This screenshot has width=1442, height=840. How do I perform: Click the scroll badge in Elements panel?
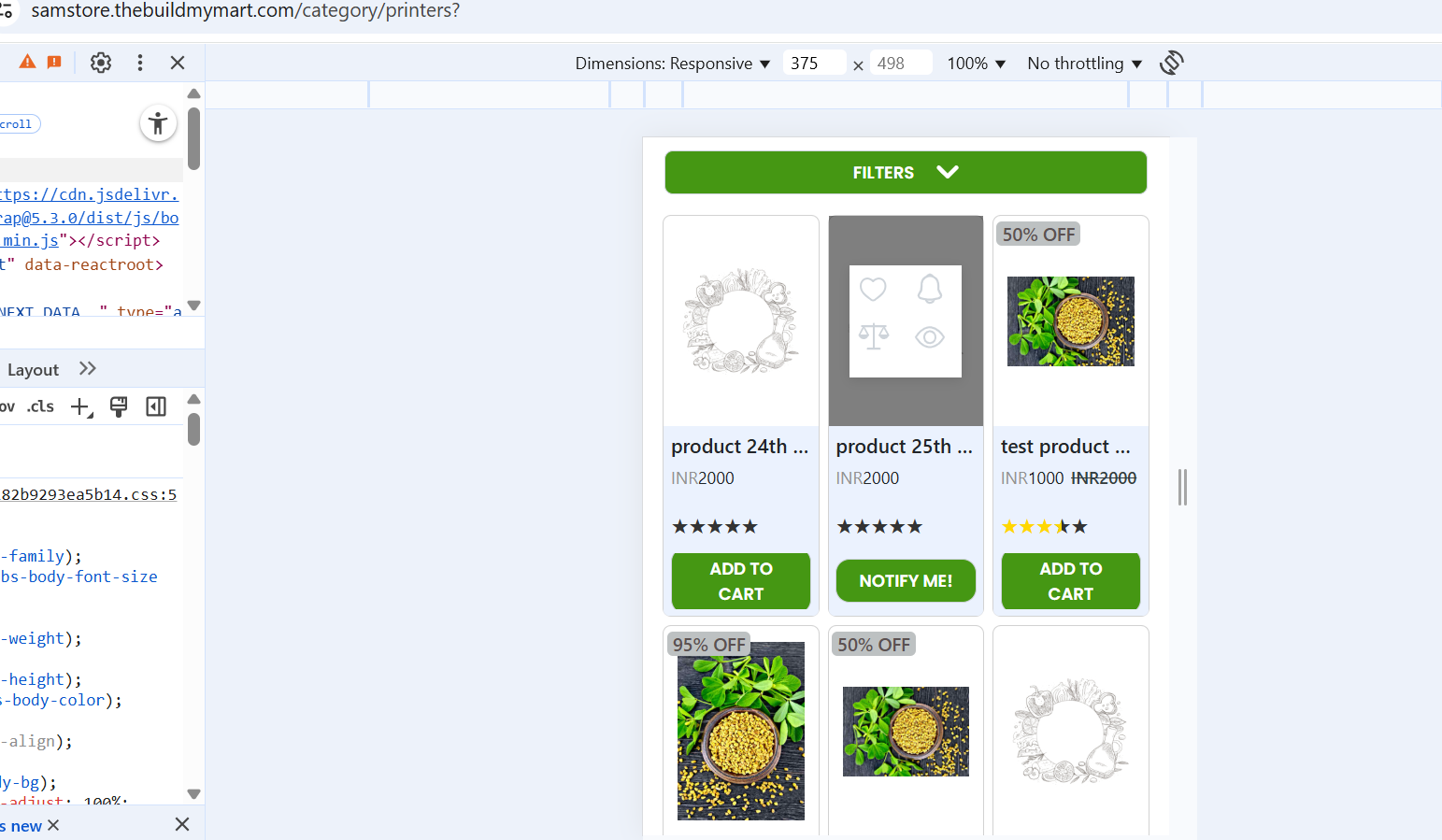pyautogui.click(x=19, y=124)
